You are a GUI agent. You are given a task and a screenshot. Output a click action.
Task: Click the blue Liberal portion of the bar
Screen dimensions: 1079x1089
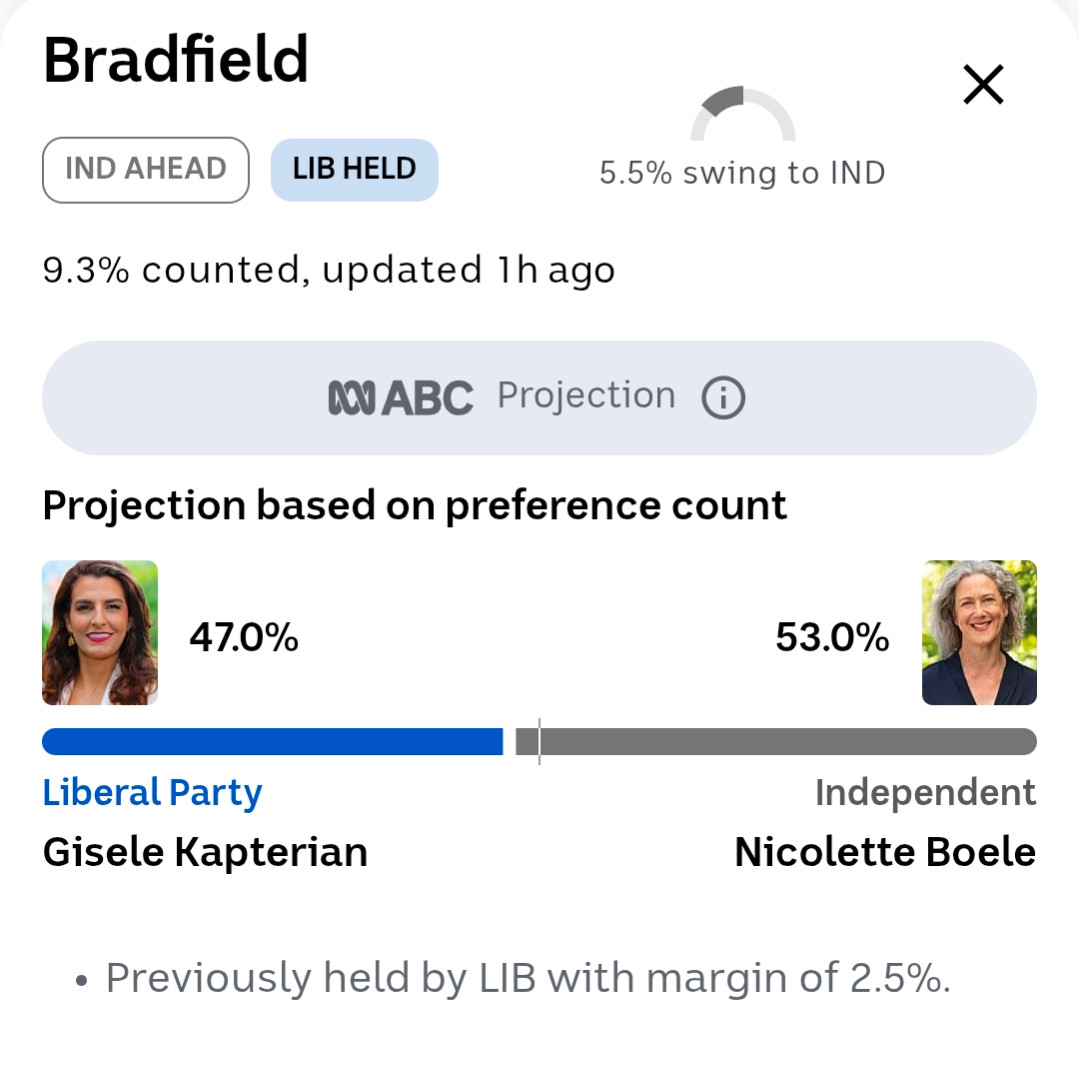click(272, 742)
